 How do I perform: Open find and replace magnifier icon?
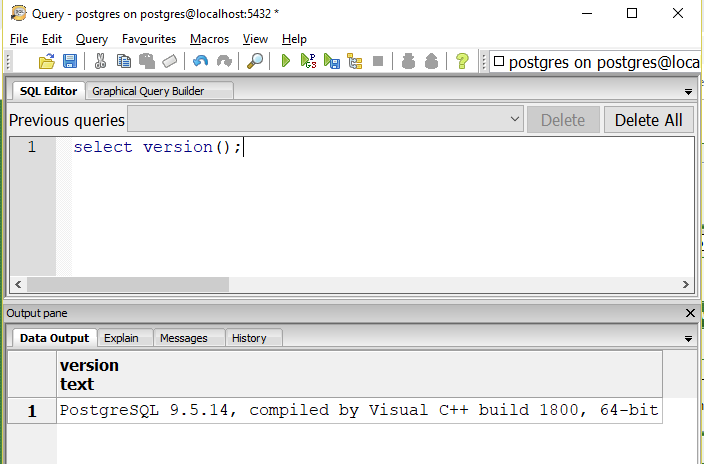255,61
